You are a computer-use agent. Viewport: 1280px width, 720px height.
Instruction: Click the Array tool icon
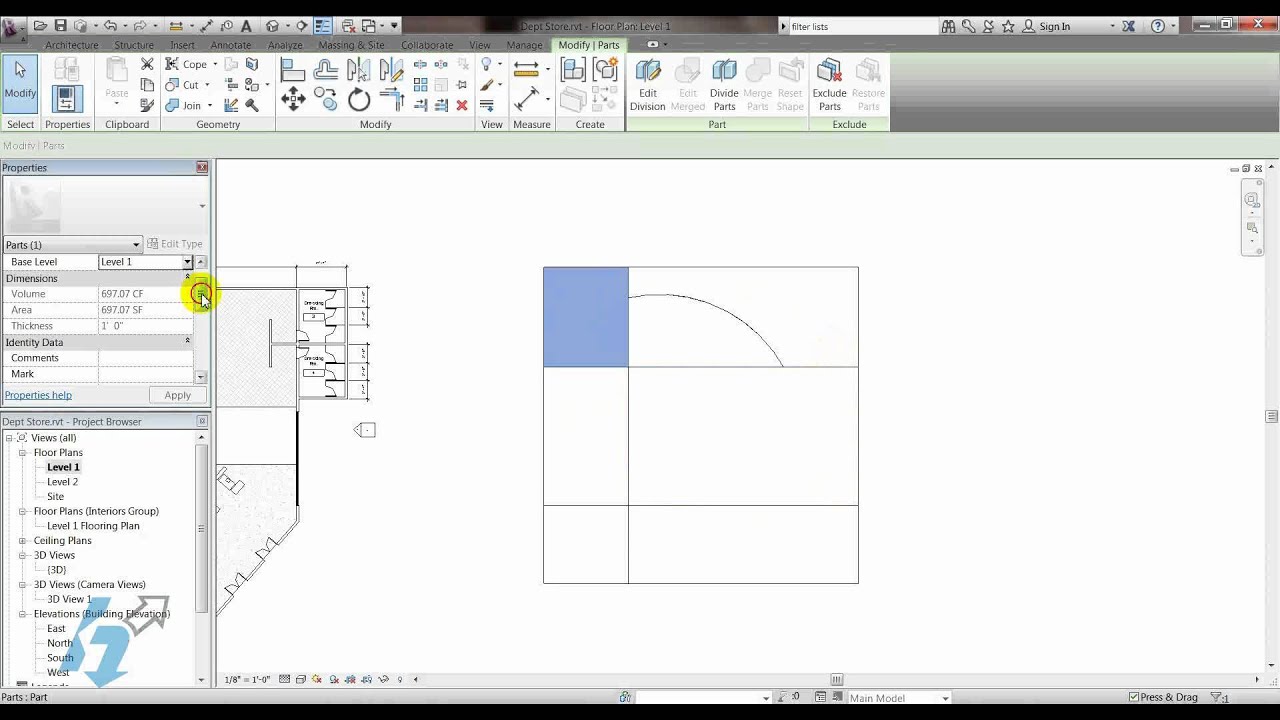coord(421,85)
